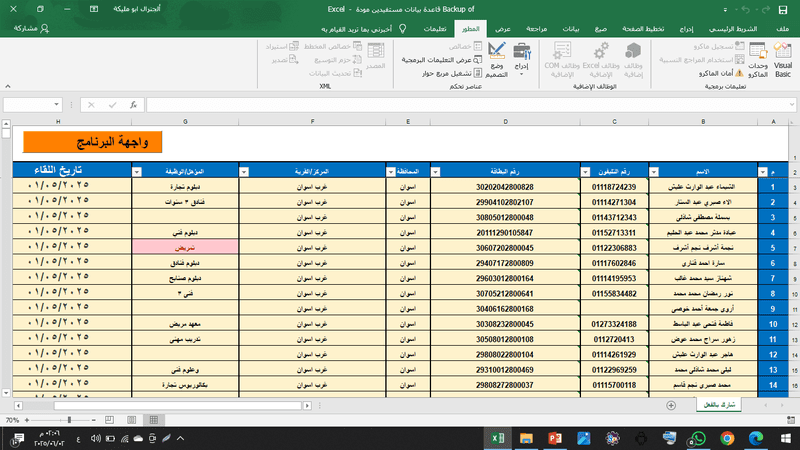Open WhatsApp from the taskbar
Image resolution: width=800 pixels, height=450 pixels.
(698, 438)
